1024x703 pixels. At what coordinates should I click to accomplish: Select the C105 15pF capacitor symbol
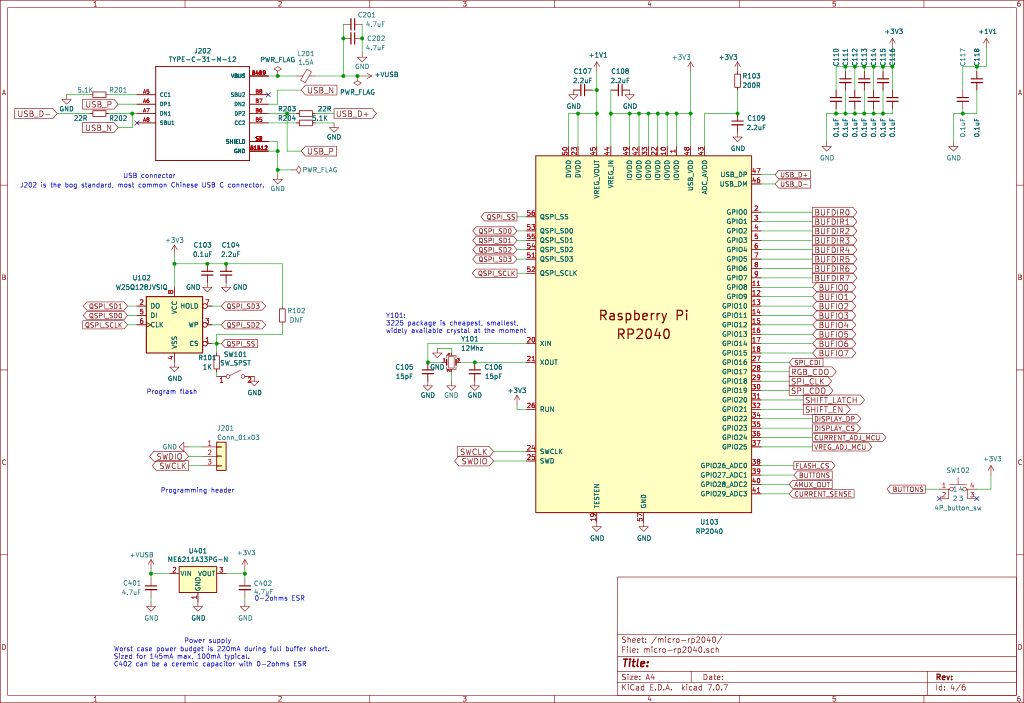coord(428,372)
